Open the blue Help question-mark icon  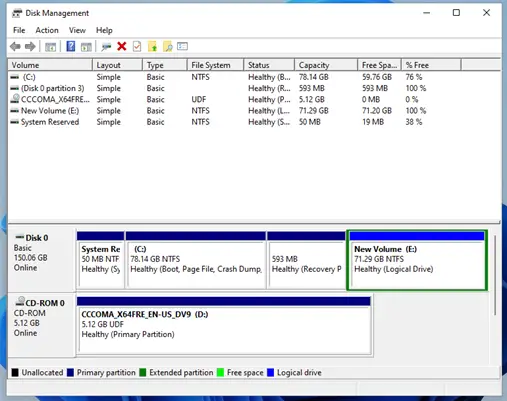point(71,46)
